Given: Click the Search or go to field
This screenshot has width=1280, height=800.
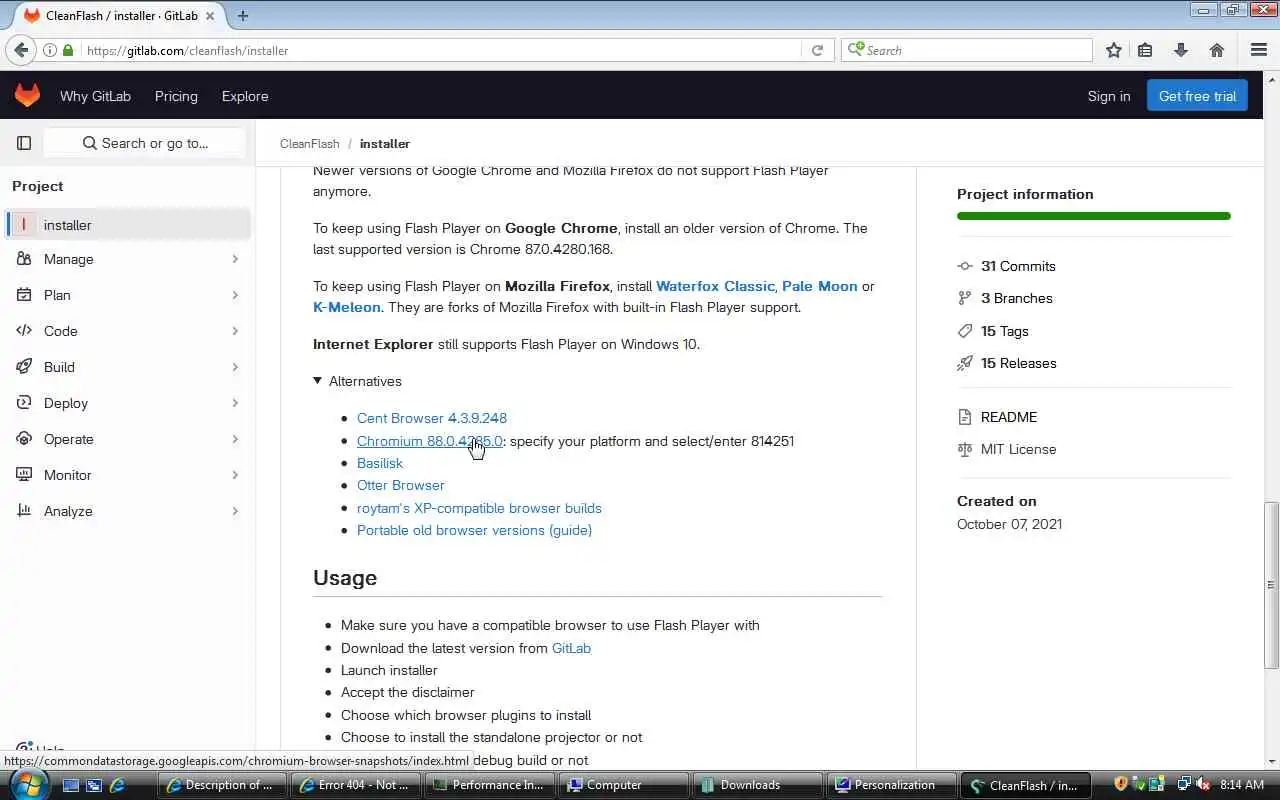Looking at the screenshot, I should 145,143.
